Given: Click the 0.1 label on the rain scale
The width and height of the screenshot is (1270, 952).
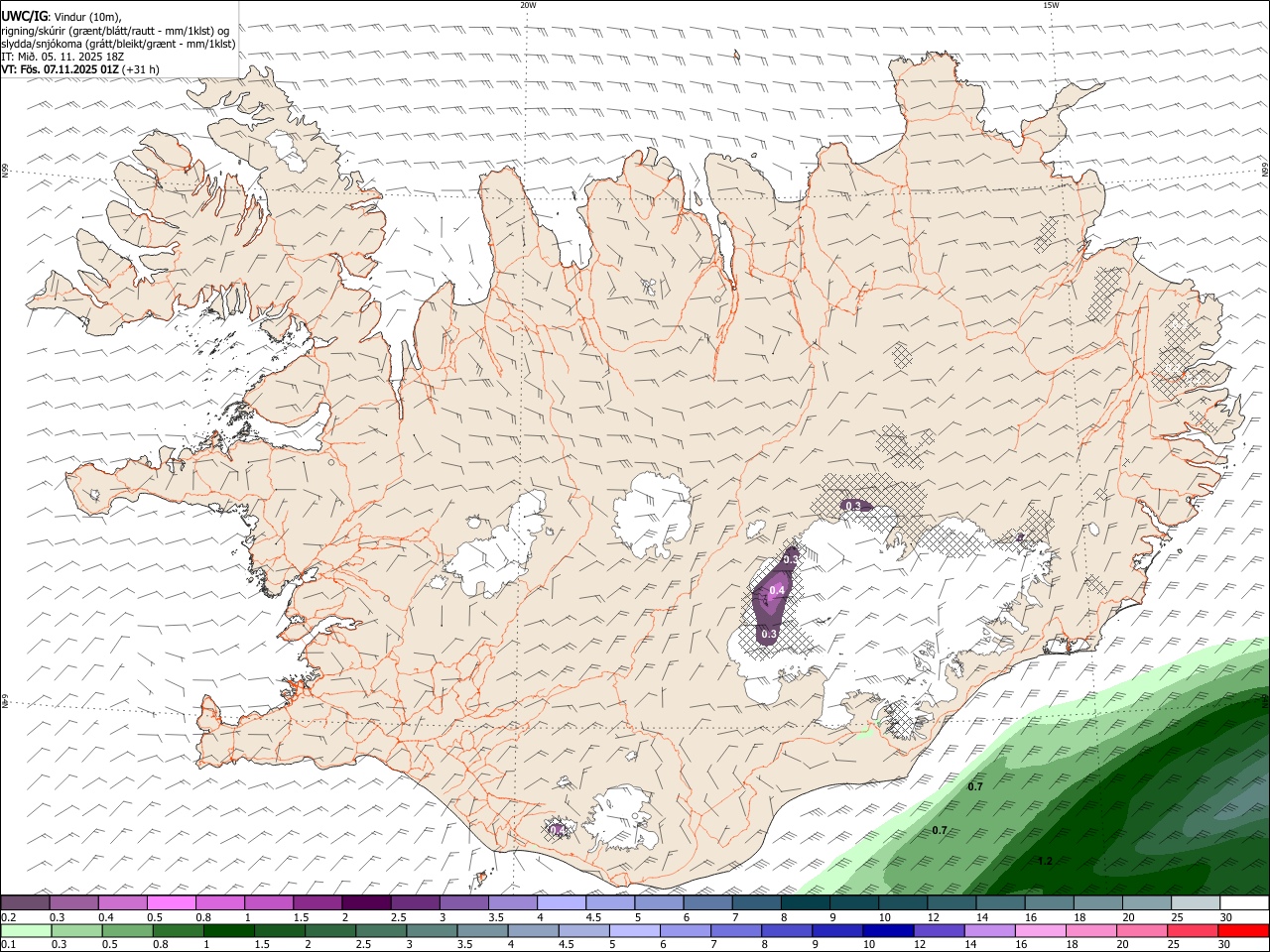Looking at the screenshot, I should click(8, 945).
